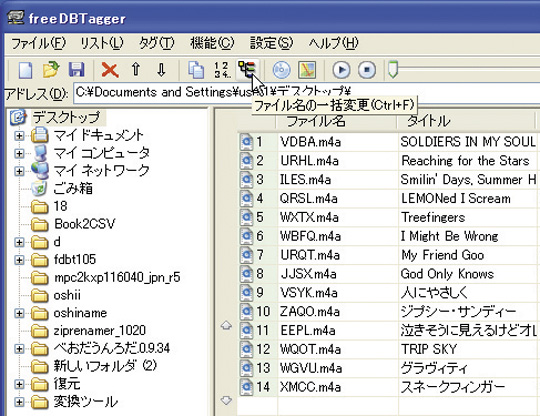Open the リスト(L) menu
540x416 pixels.
coord(102,44)
